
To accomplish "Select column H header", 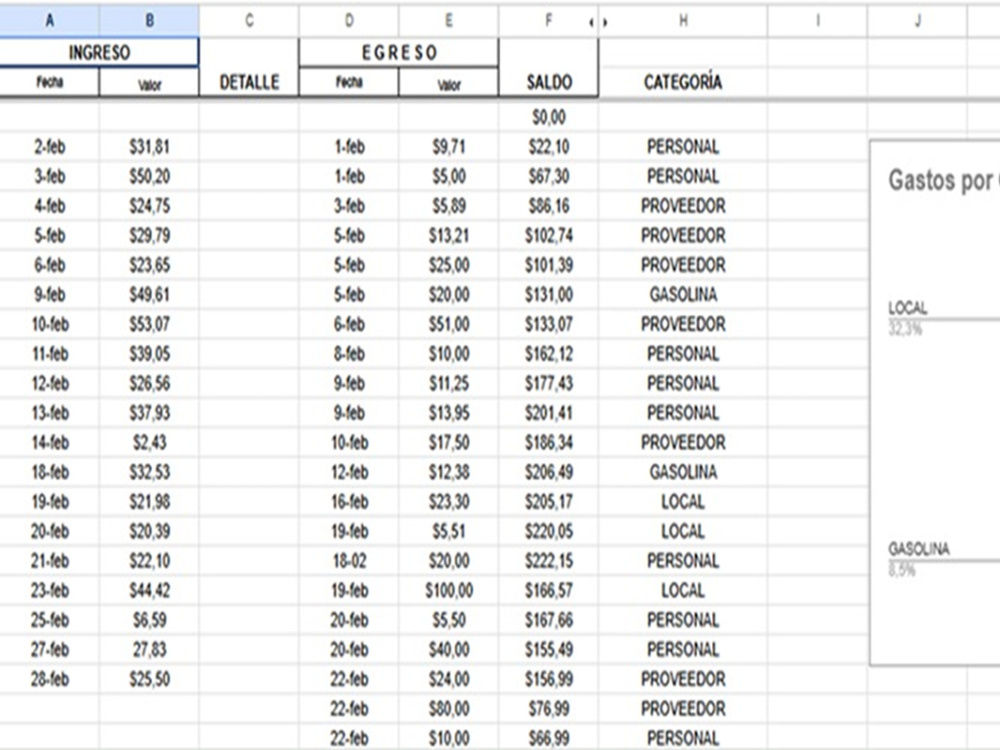I will pyautogui.click(x=683, y=20).
